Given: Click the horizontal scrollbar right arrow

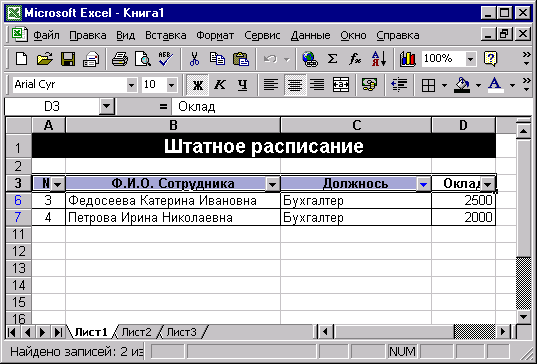Looking at the screenshot, I should (503, 331).
